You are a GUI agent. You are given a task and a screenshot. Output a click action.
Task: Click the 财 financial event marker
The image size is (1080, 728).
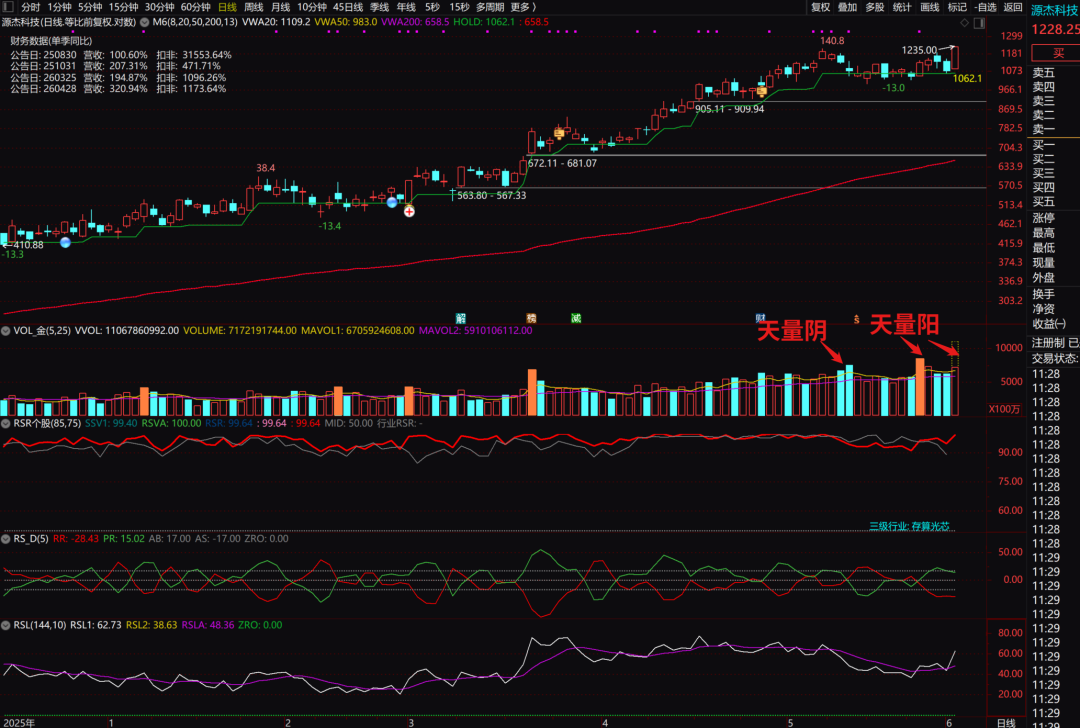coord(760,318)
